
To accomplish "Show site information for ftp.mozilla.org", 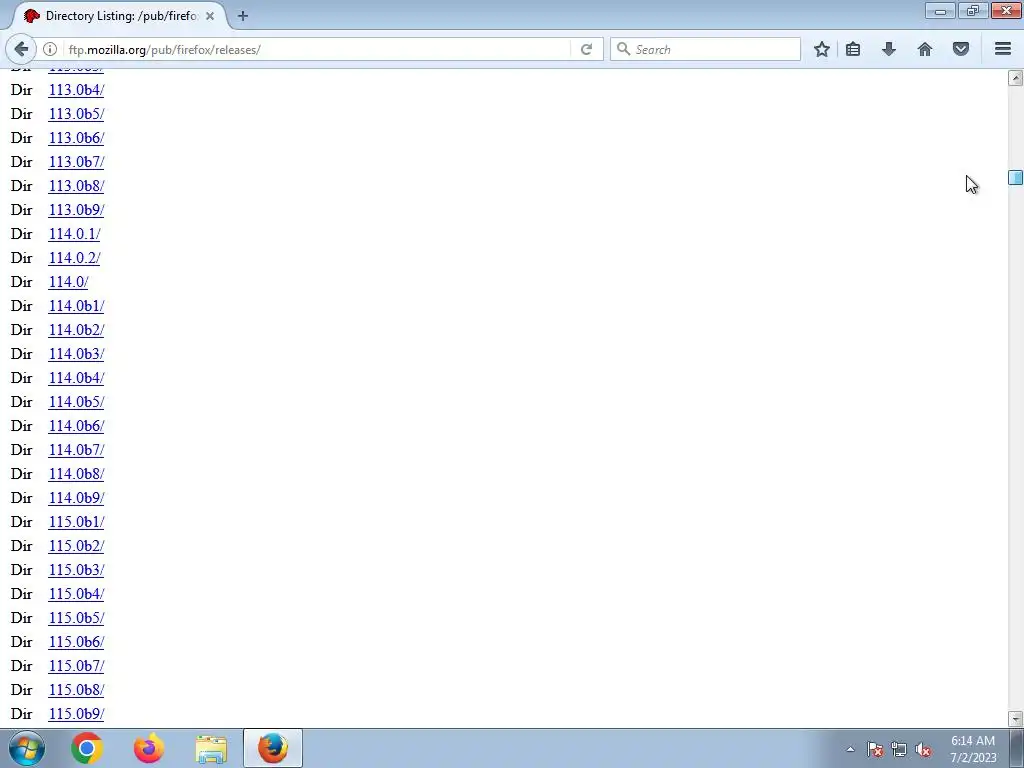I will pos(50,49).
